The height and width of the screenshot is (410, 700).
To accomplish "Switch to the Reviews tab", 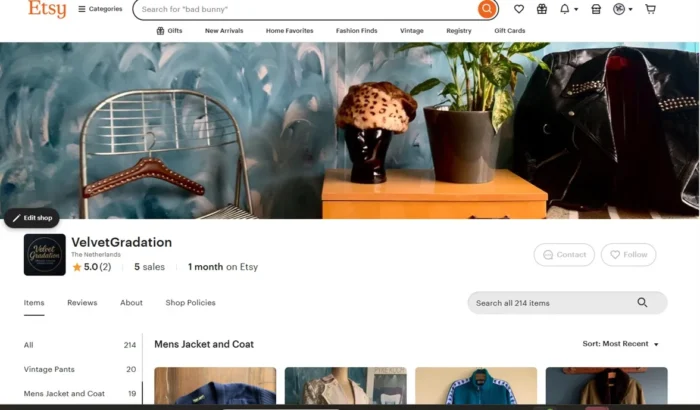I will point(82,303).
